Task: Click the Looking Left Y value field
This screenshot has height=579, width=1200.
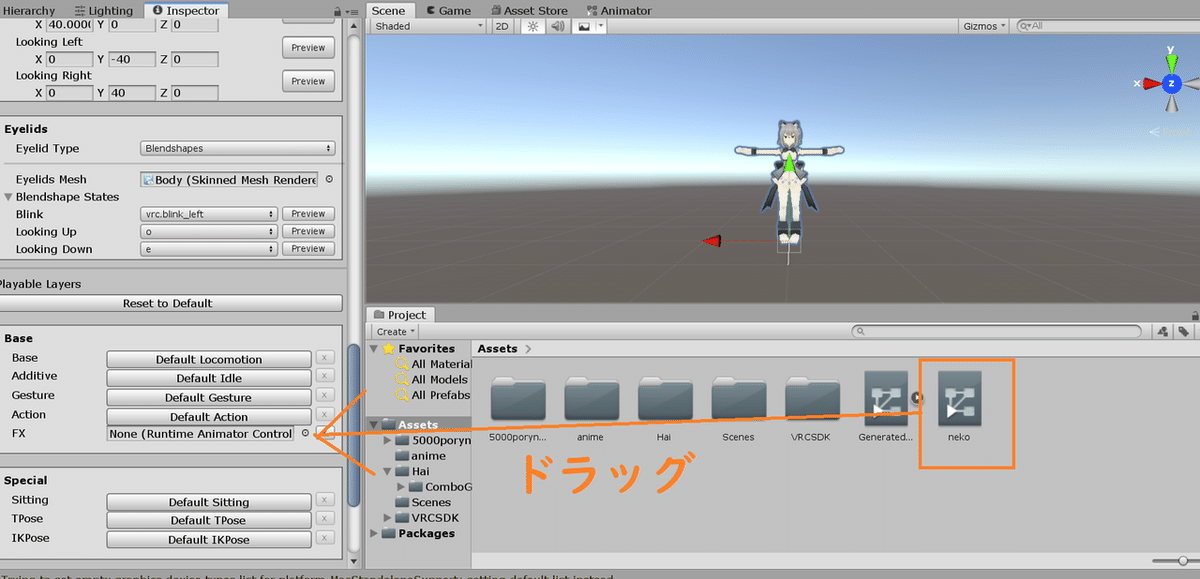Action: coord(133,59)
